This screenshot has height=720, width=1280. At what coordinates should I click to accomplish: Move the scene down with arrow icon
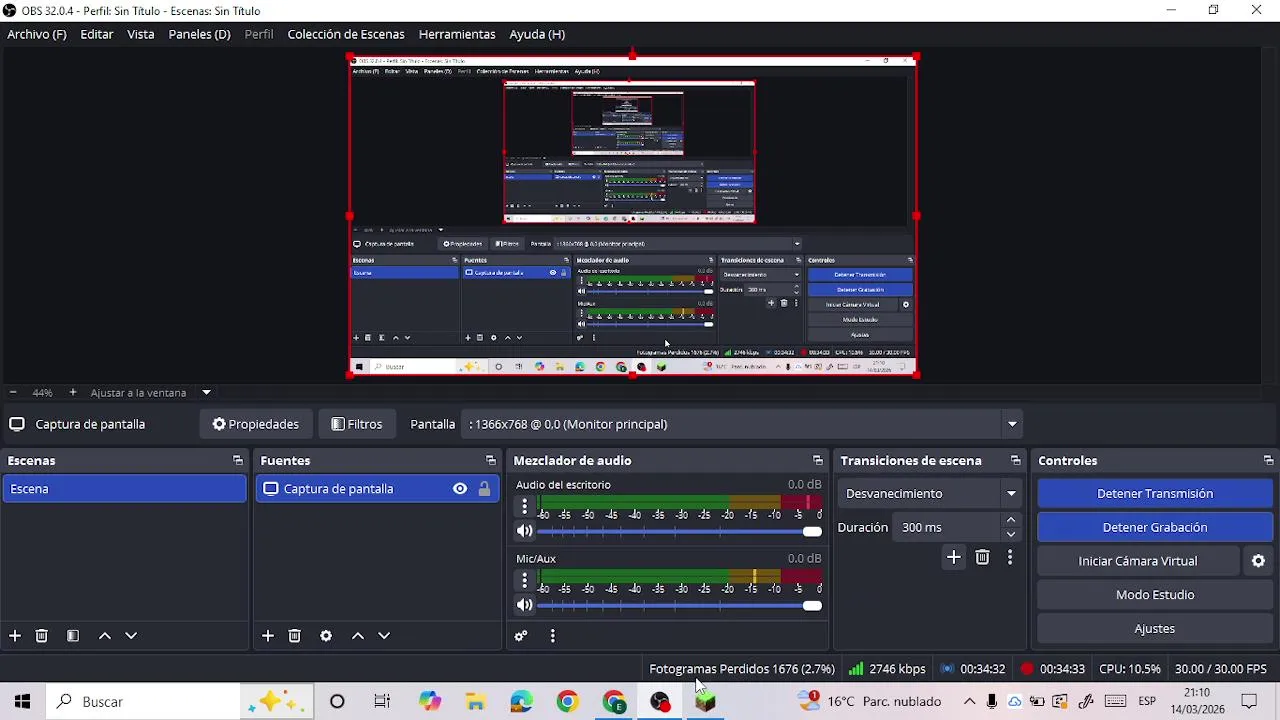coord(131,636)
